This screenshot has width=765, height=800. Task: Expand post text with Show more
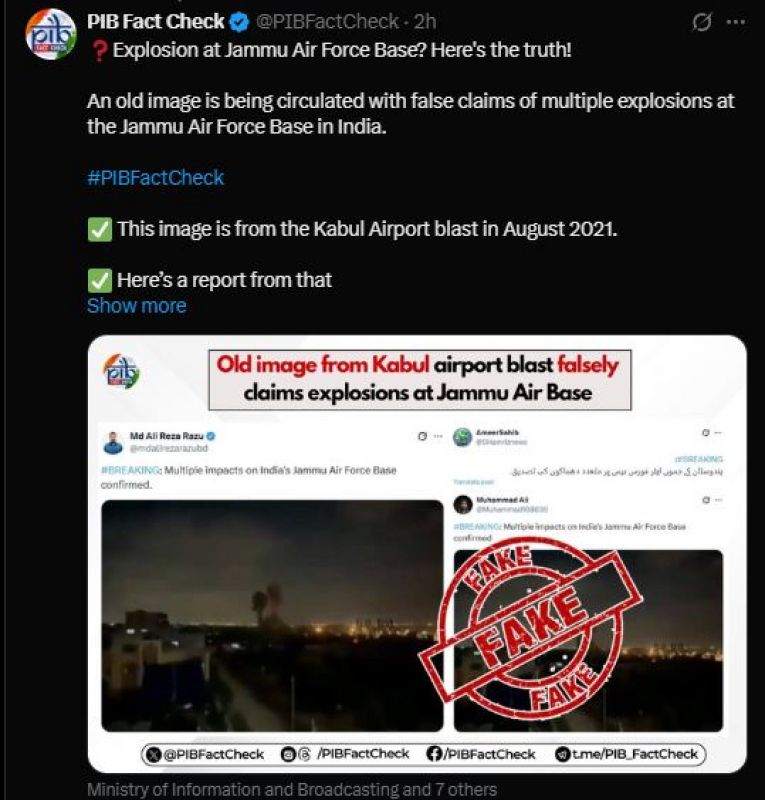point(136,305)
